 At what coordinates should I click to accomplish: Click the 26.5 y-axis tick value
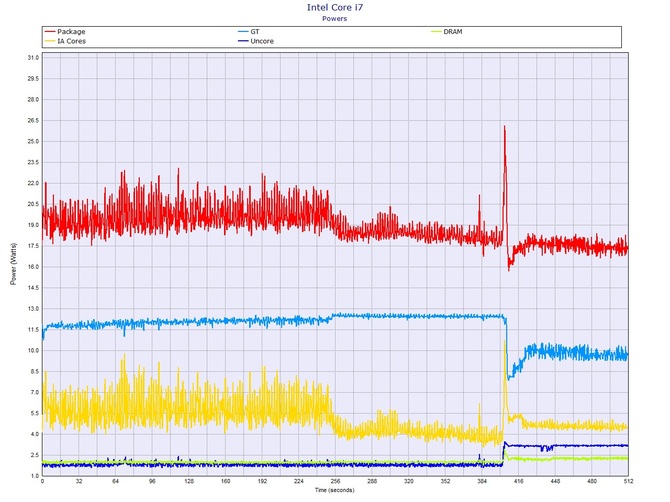click(x=33, y=120)
